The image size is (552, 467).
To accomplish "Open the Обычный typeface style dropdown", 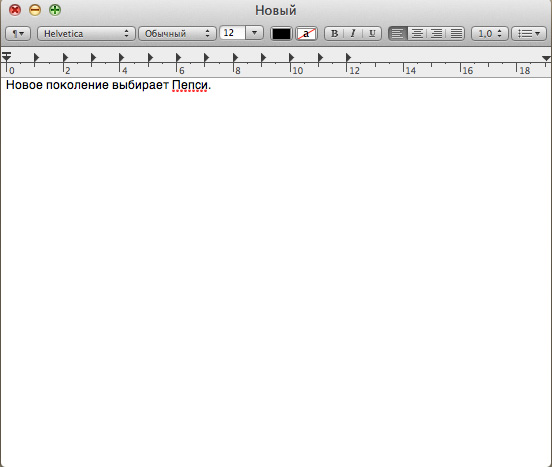I will [177, 34].
